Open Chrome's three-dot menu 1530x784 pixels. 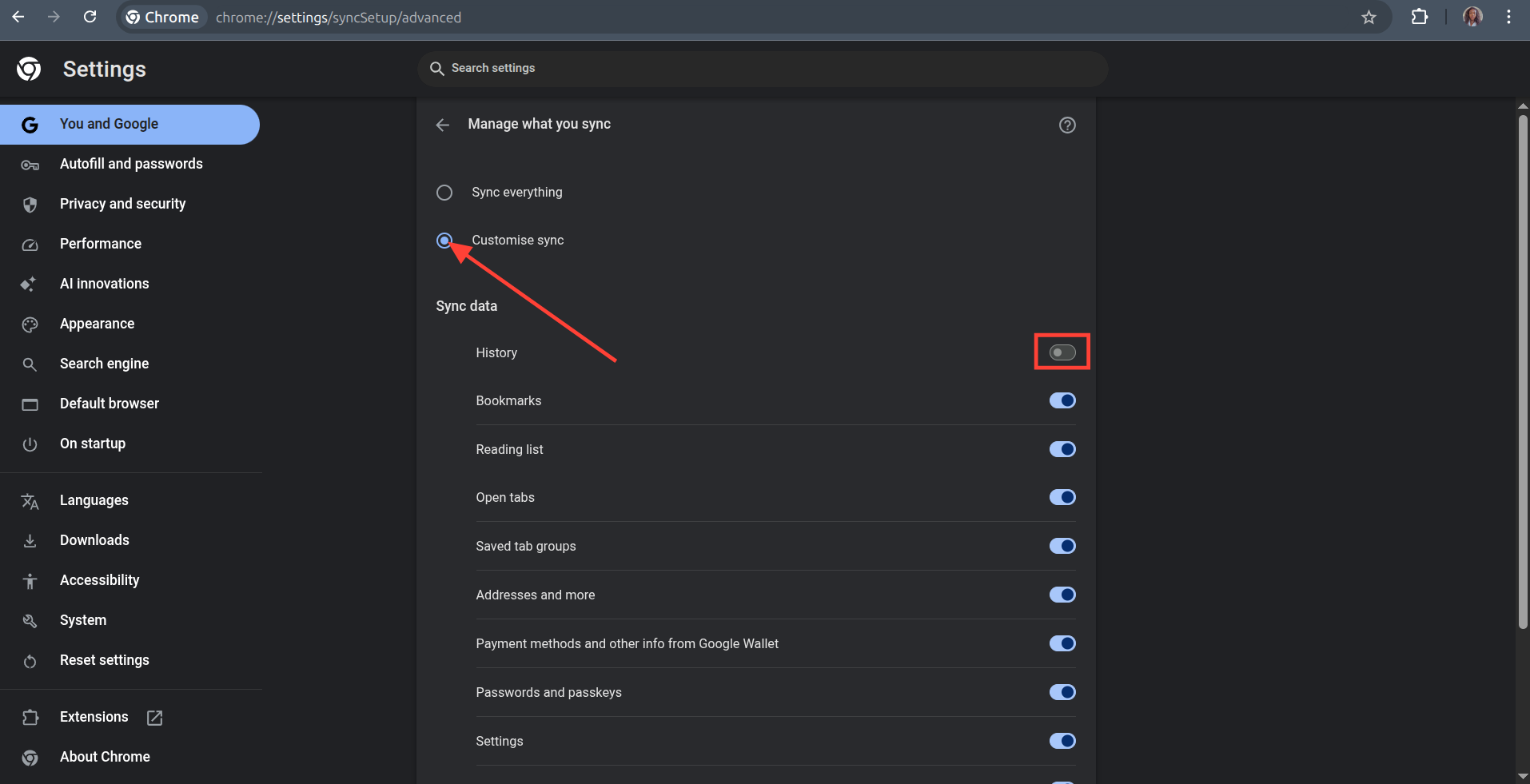pyautogui.click(x=1508, y=17)
